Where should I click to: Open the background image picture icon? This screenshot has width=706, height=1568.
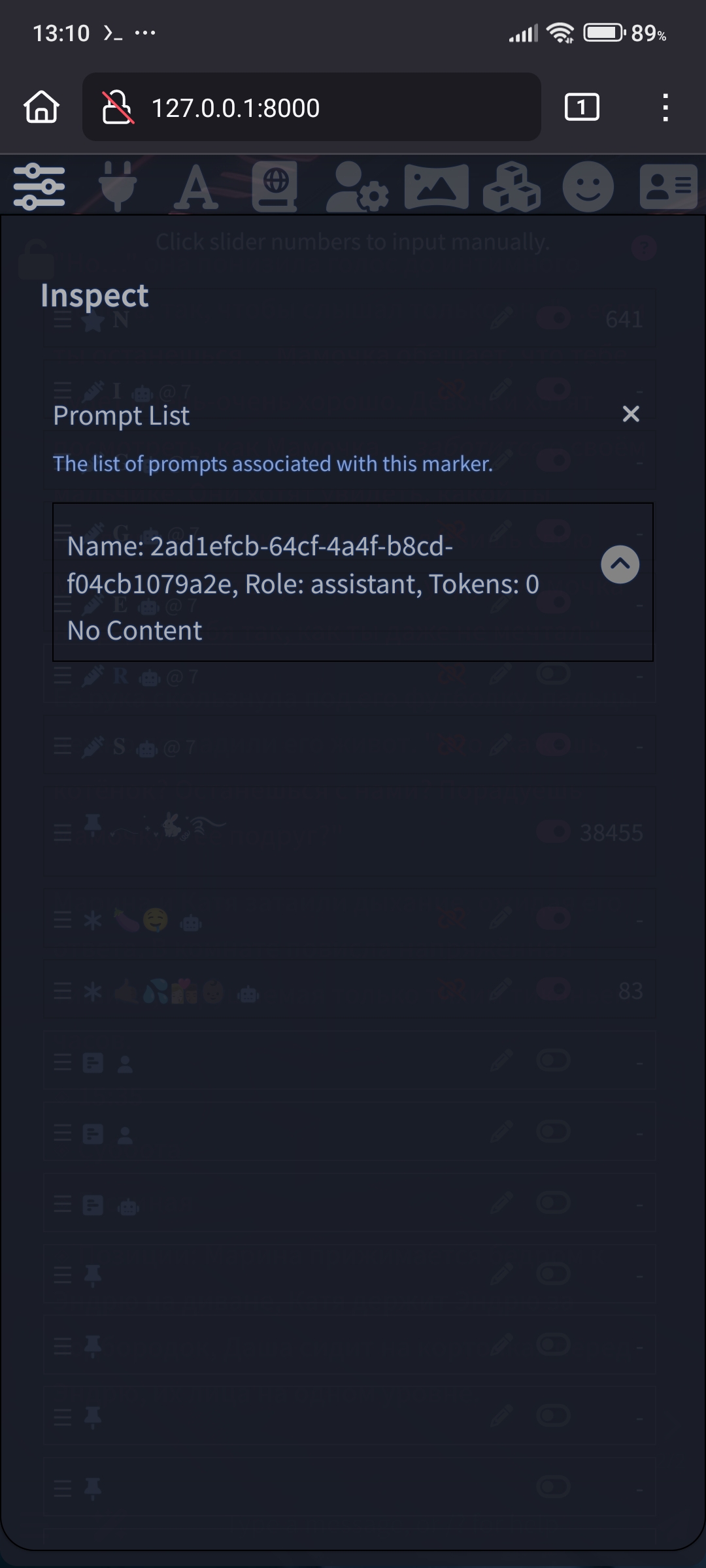(436, 187)
